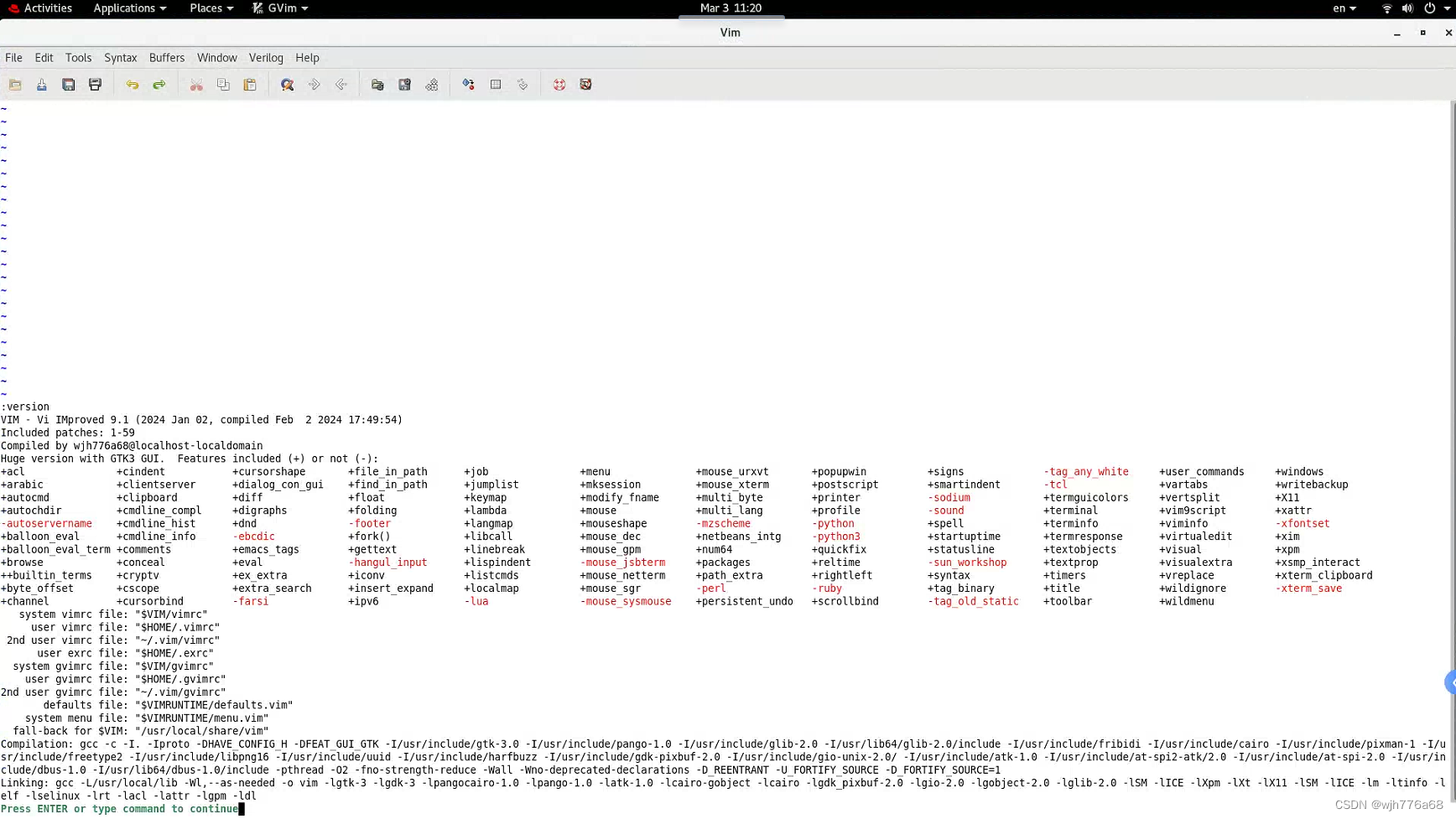Viewport: 1456px width, 819px height.
Task: Click the '-mouse_jsbterm' feature entry
Action: (x=622, y=563)
